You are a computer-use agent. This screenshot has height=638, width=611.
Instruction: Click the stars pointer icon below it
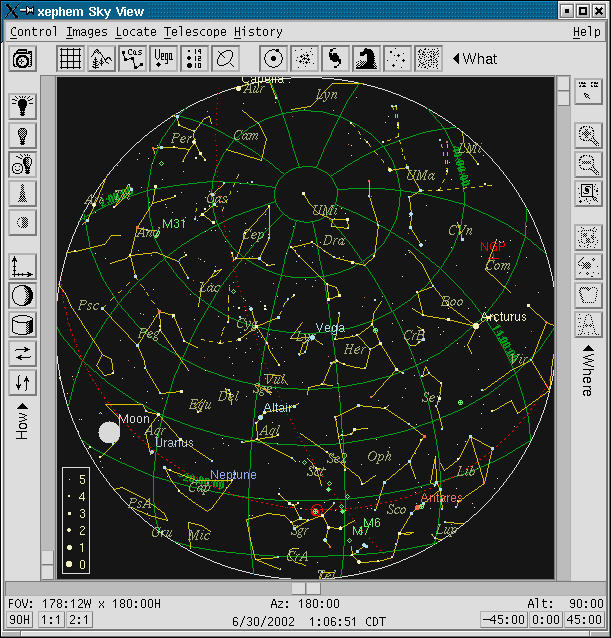pyautogui.click(x=588, y=266)
